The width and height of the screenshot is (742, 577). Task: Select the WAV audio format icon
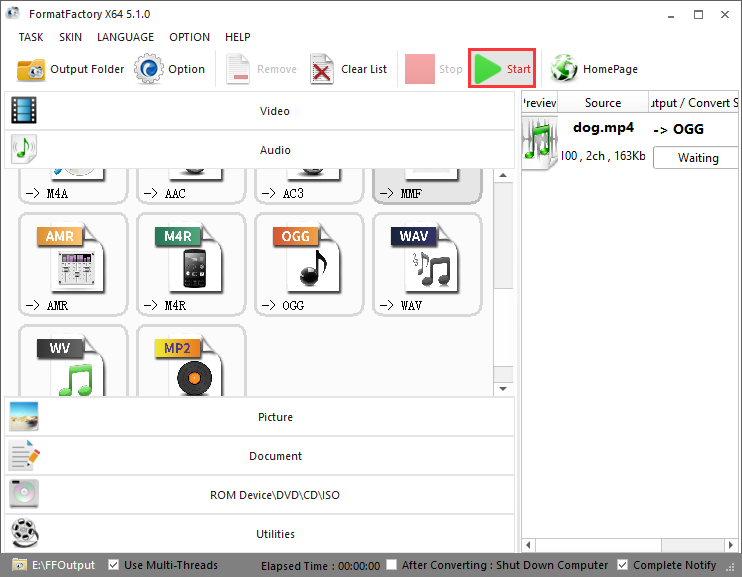click(427, 264)
